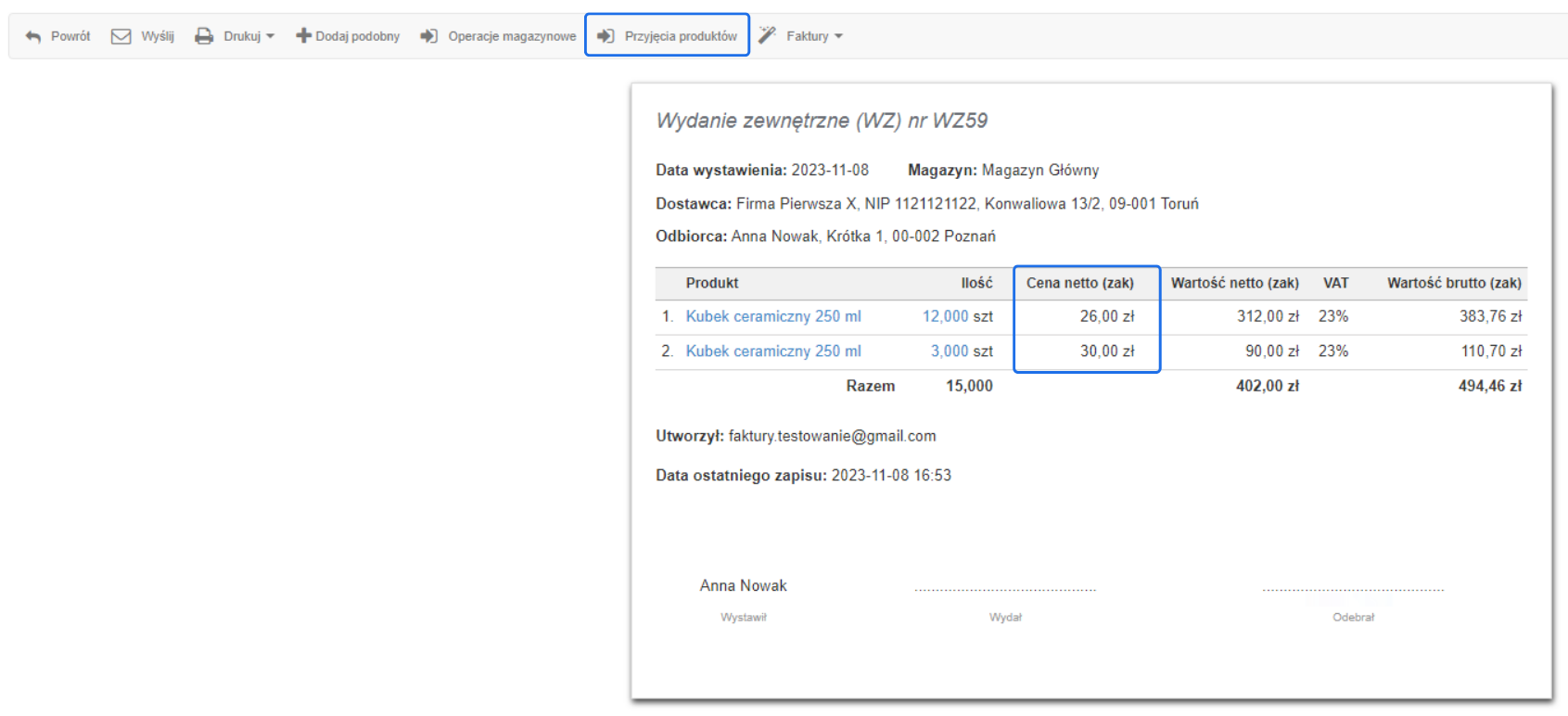Click the magic wand icon beside Faktury
This screenshot has width=1568, height=716.
pos(767,35)
